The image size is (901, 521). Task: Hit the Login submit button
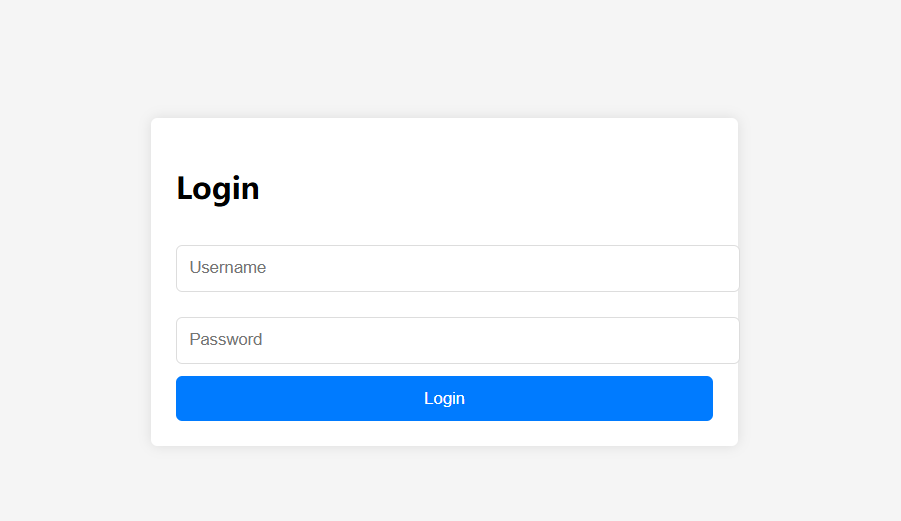pyautogui.click(x=444, y=398)
